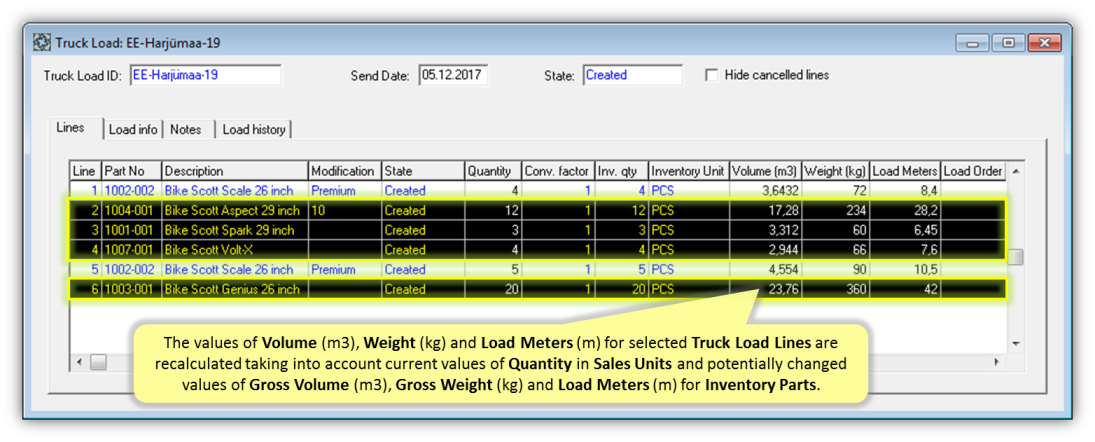Image resolution: width=1095 pixels, height=442 pixels.
Task: Click the Quantity column header
Action: coord(493,171)
